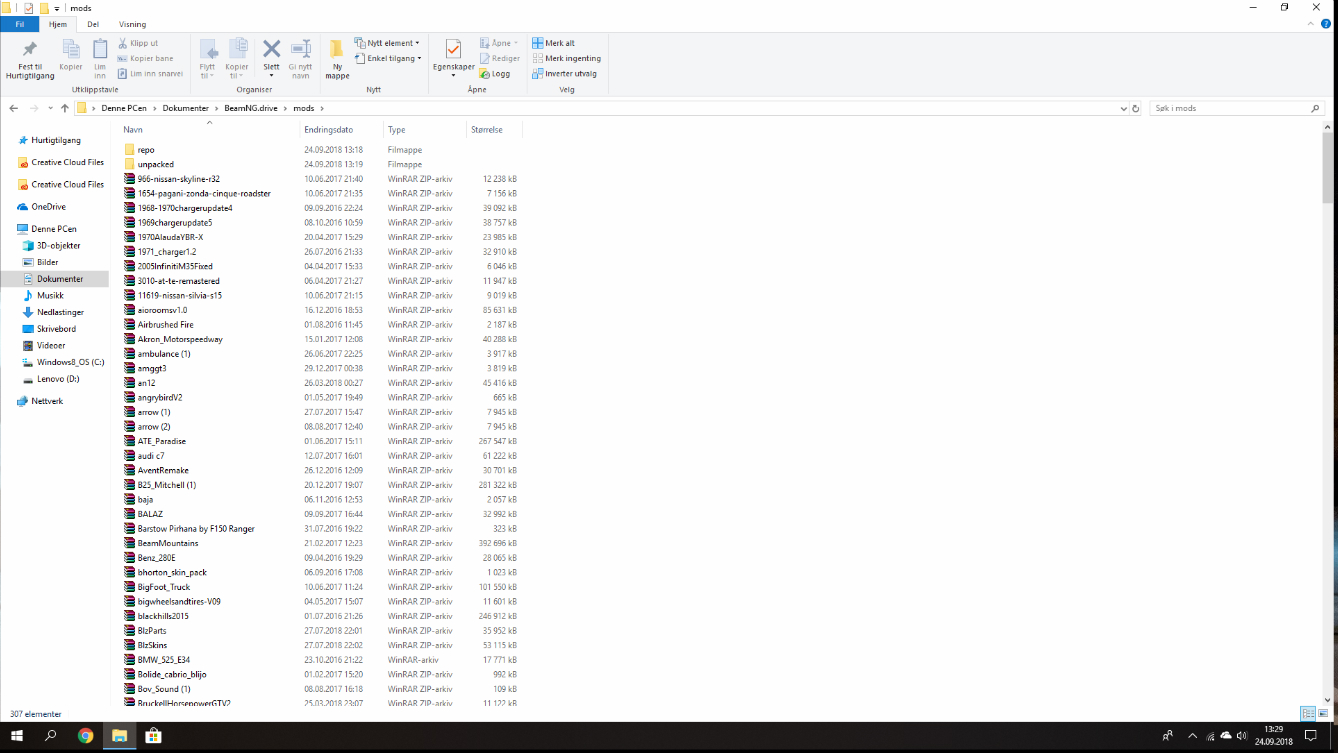Viewport: 1338px width, 753px height.
Task: Click the Fest til Hurtigtilgang pin icon
Action: point(29,49)
